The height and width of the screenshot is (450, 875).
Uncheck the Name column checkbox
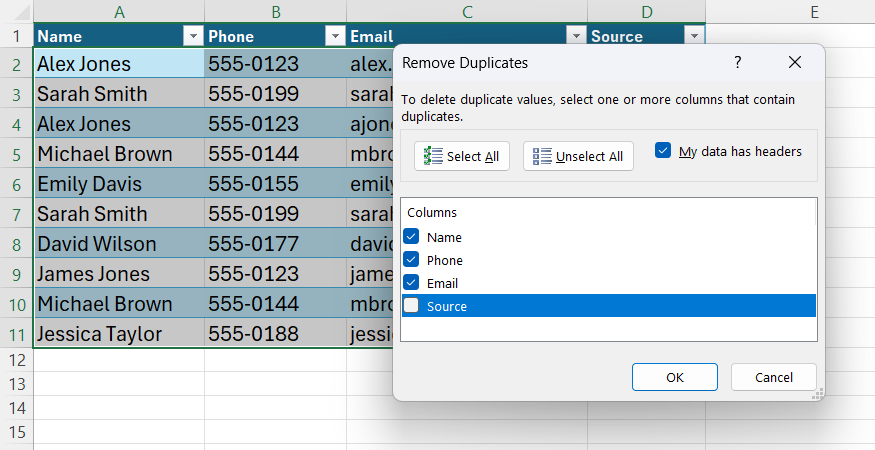click(x=411, y=237)
